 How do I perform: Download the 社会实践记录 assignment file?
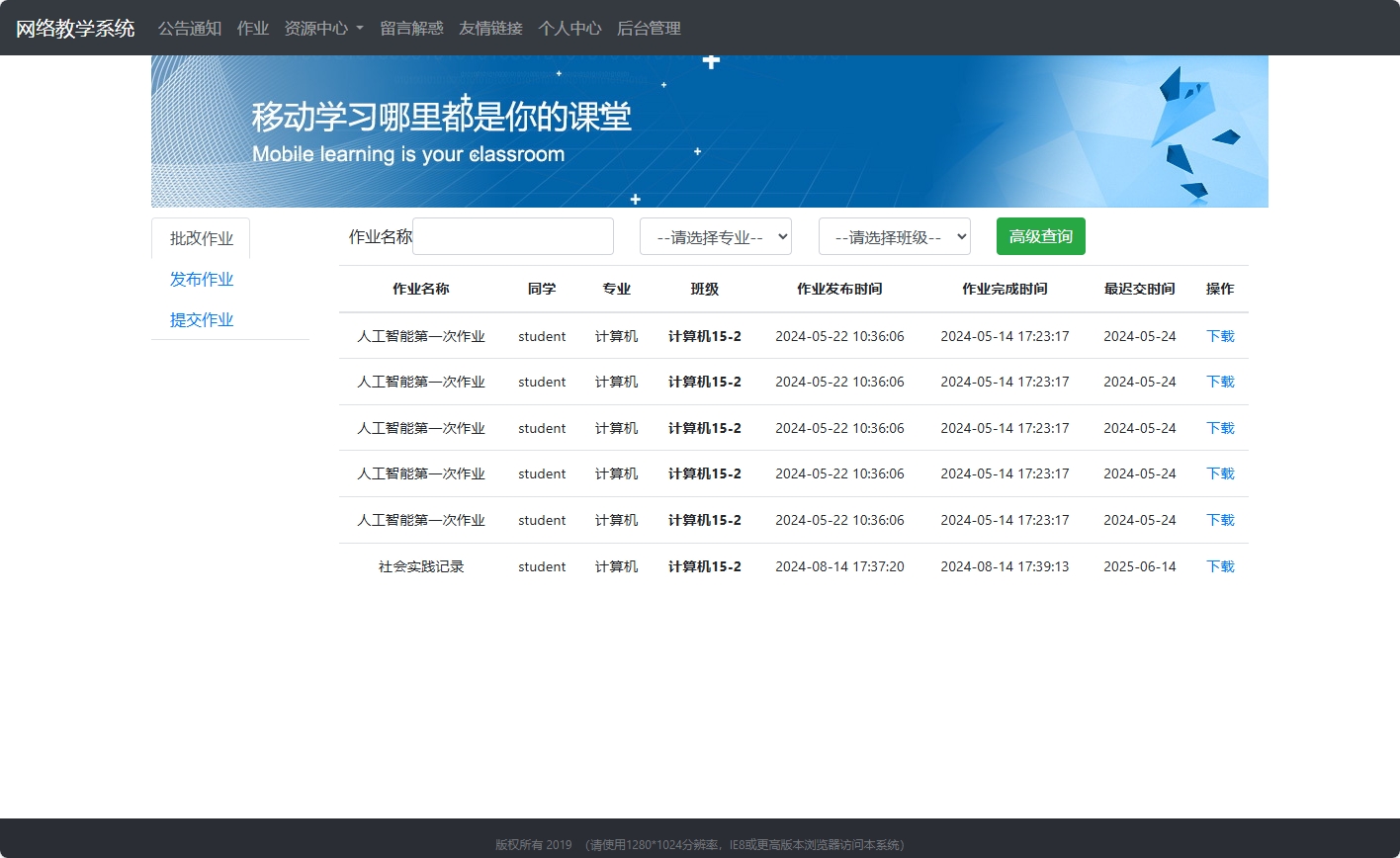coord(1219,566)
